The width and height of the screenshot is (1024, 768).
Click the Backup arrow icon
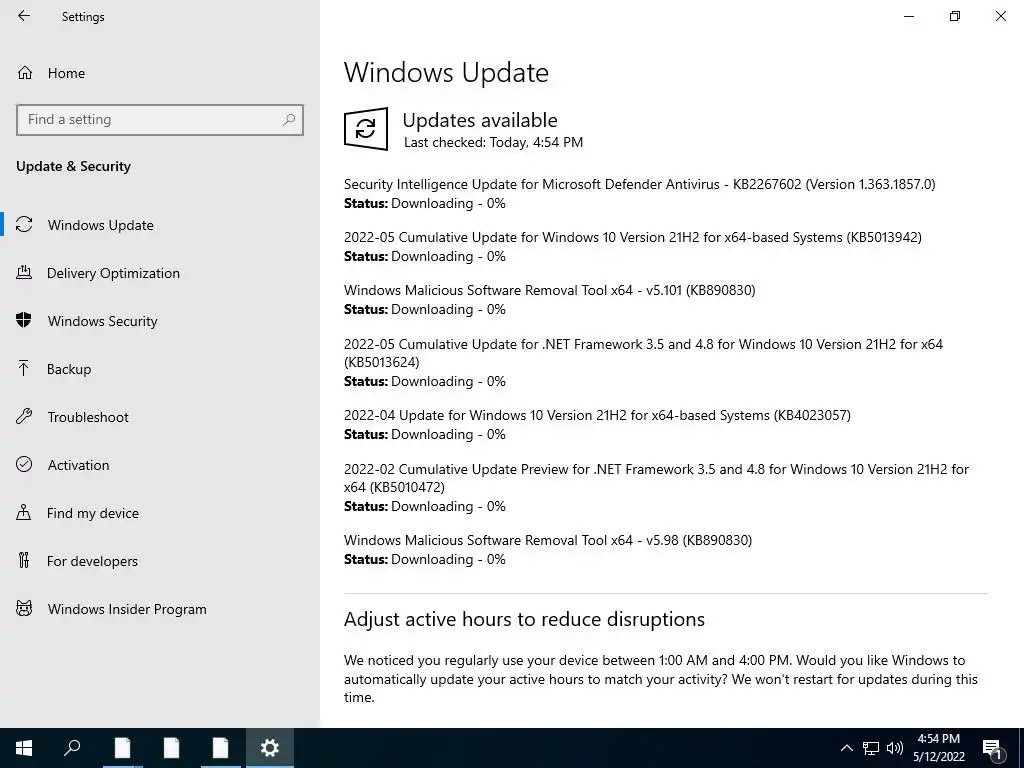point(24,368)
